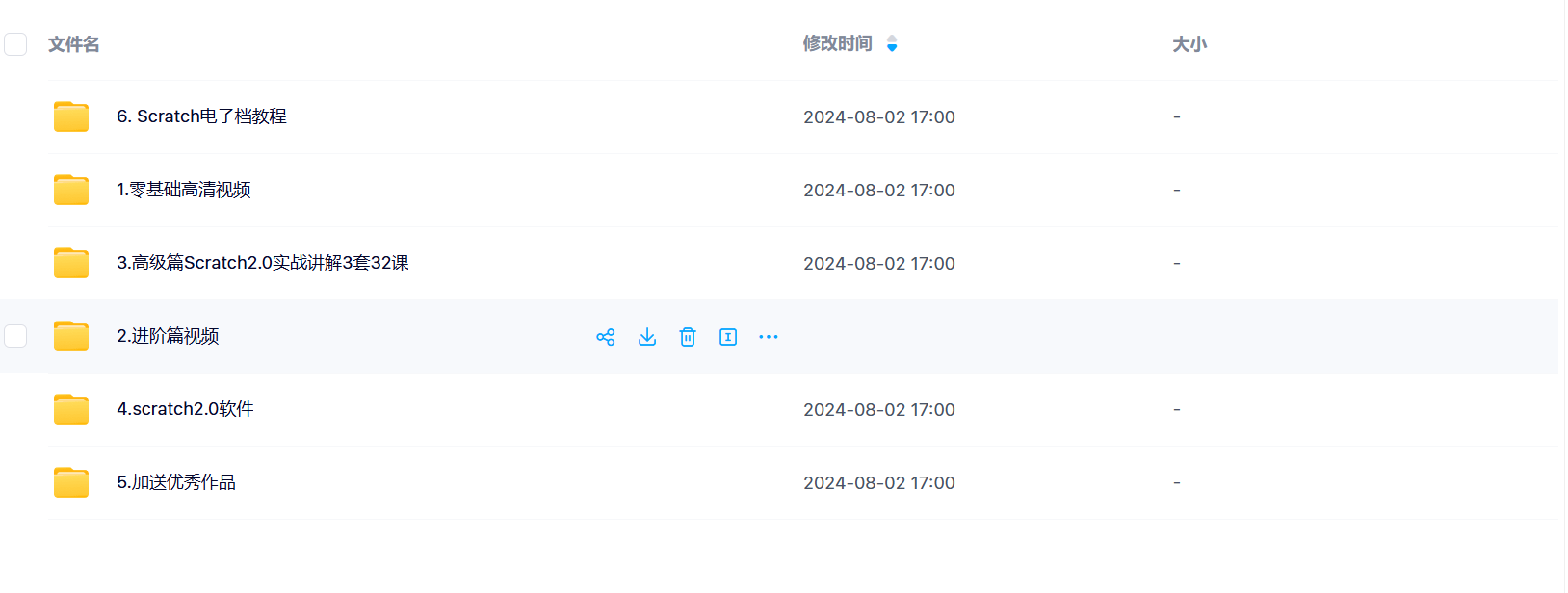The image size is (1568, 593).
Task: Open the 5.加送优秀作品 folder name
Action: tap(176, 482)
